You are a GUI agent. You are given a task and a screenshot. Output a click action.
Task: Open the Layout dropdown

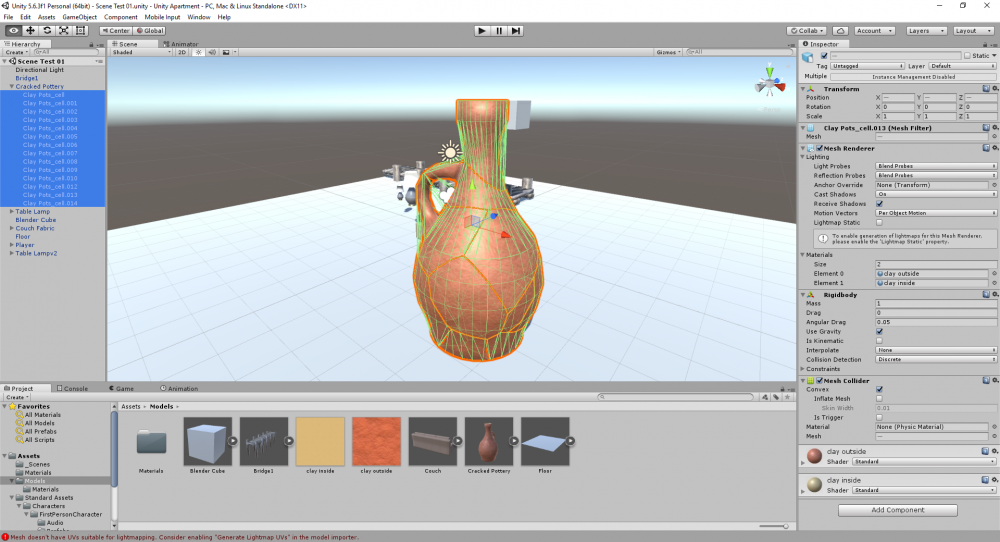[973, 31]
